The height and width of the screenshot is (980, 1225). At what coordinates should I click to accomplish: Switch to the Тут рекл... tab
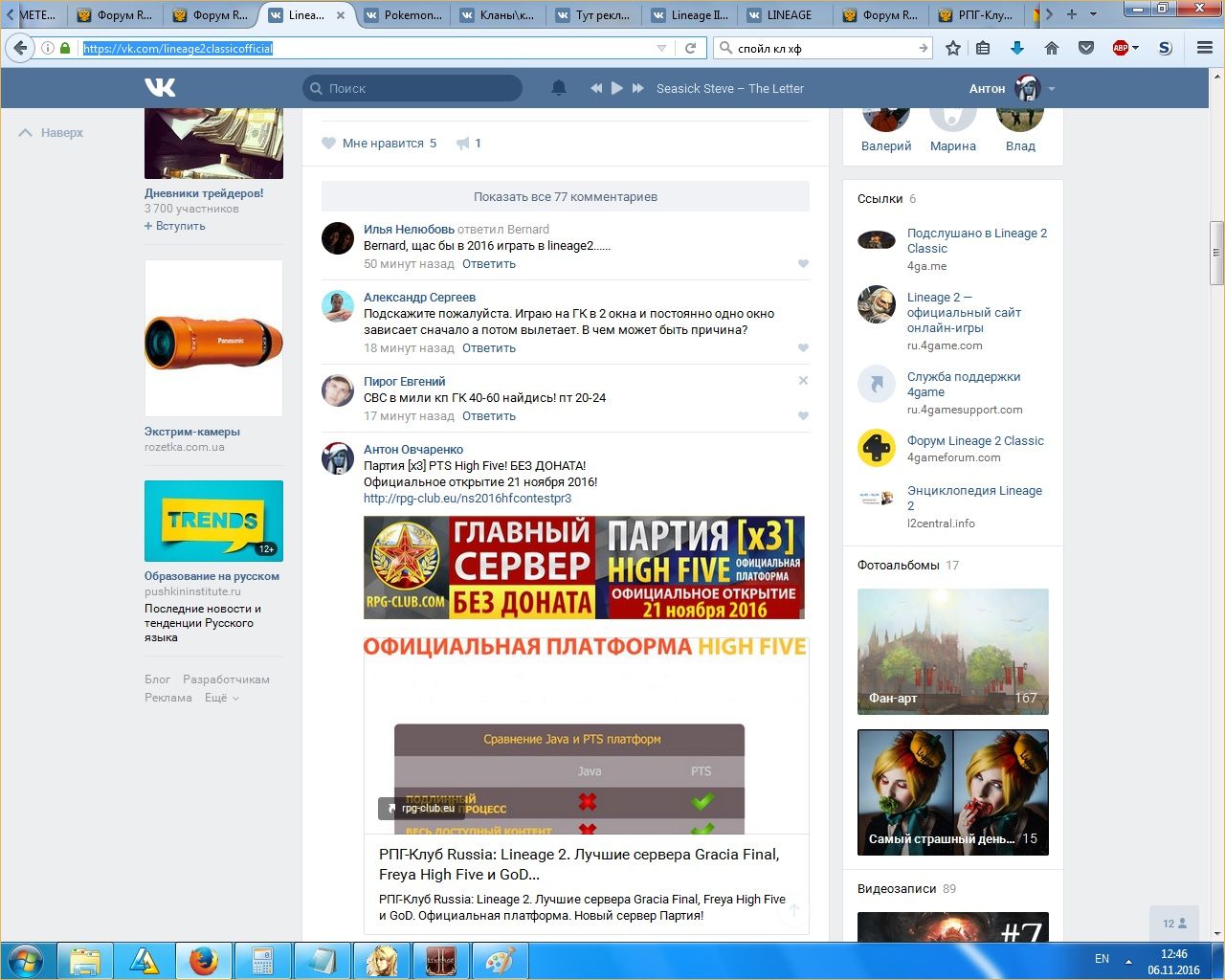coord(593,15)
